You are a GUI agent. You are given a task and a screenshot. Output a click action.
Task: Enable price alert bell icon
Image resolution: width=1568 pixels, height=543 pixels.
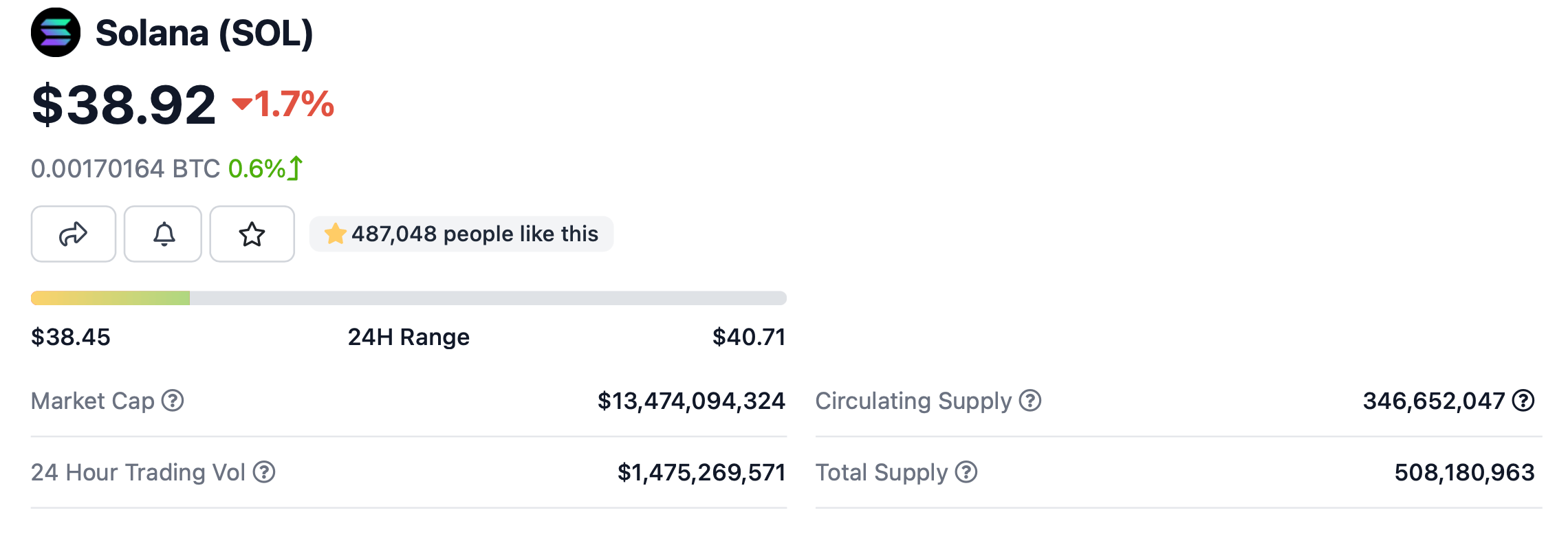[x=163, y=234]
